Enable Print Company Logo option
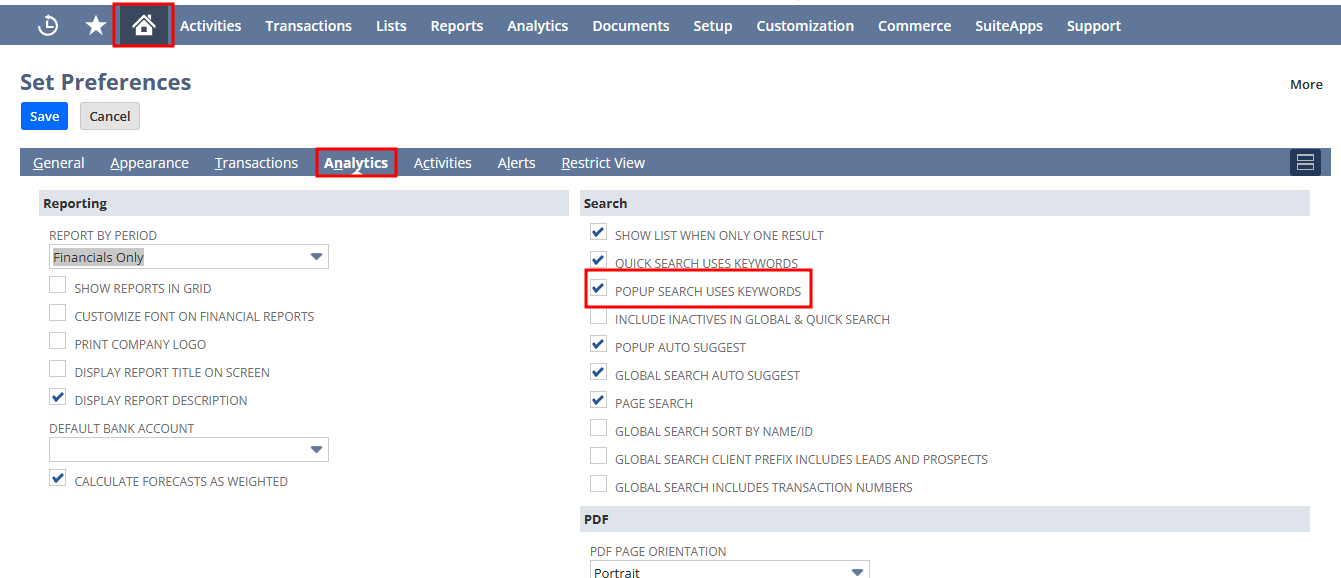This screenshot has height=578, width=1341. pos(58,343)
